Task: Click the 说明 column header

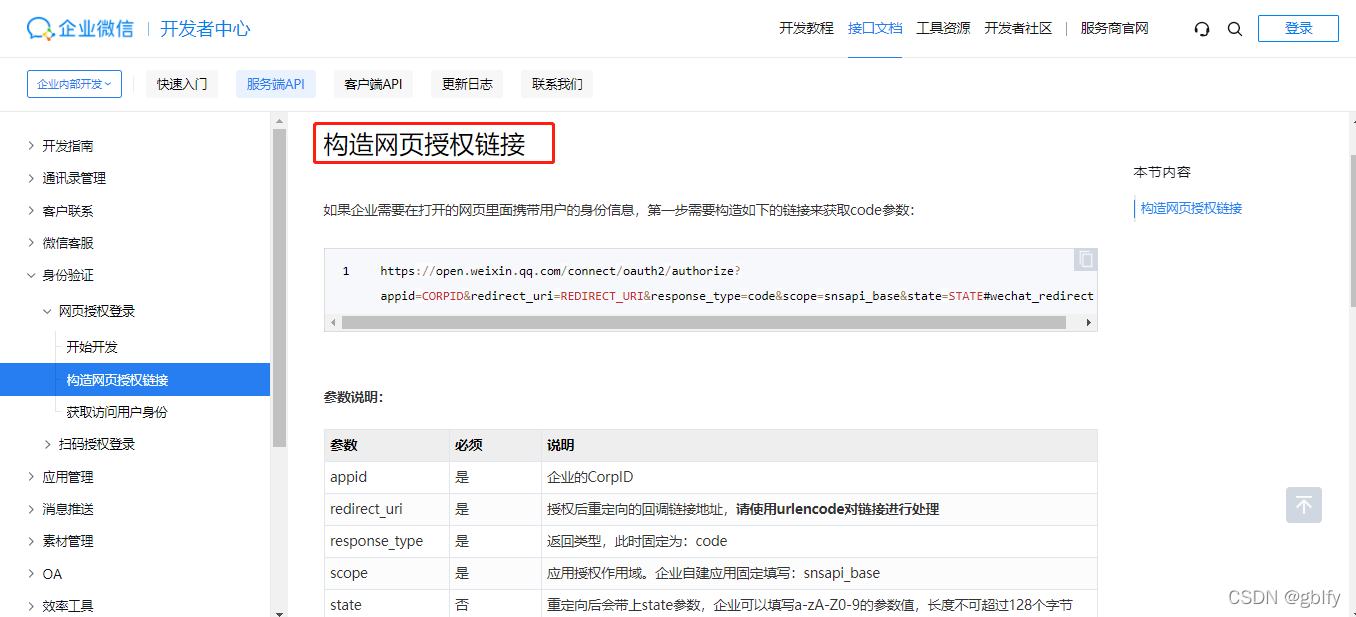Action: pyautogui.click(x=819, y=445)
